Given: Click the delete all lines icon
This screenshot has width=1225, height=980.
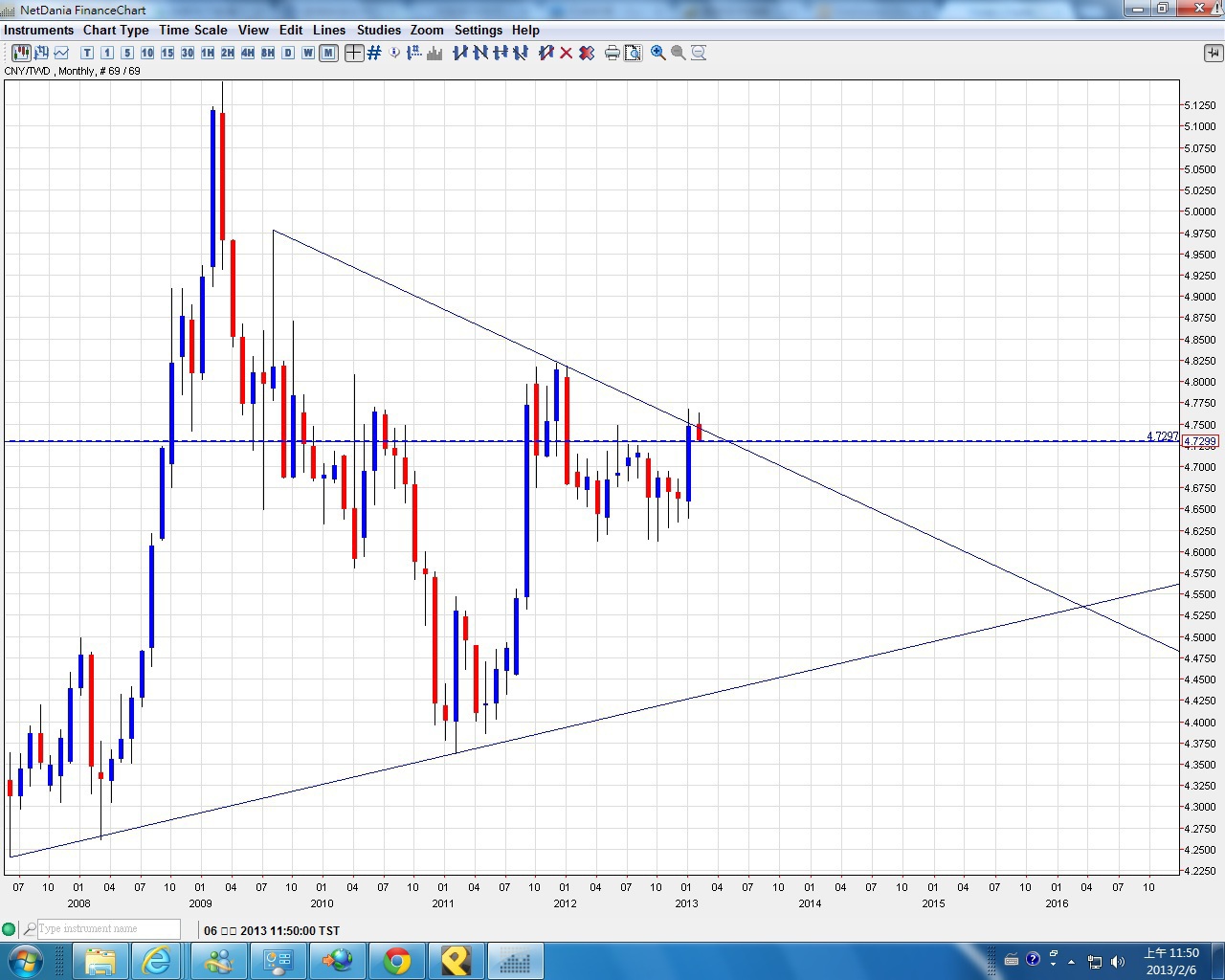Looking at the screenshot, I should pyautogui.click(x=587, y=53).
